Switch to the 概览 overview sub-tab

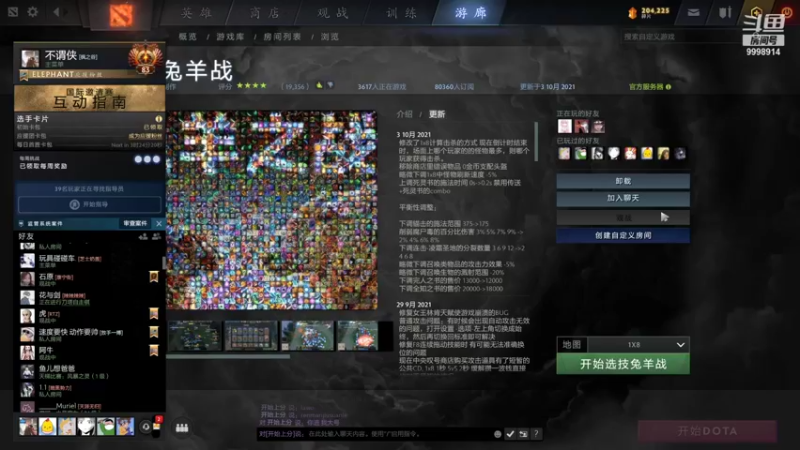click(x=188, y=37)
